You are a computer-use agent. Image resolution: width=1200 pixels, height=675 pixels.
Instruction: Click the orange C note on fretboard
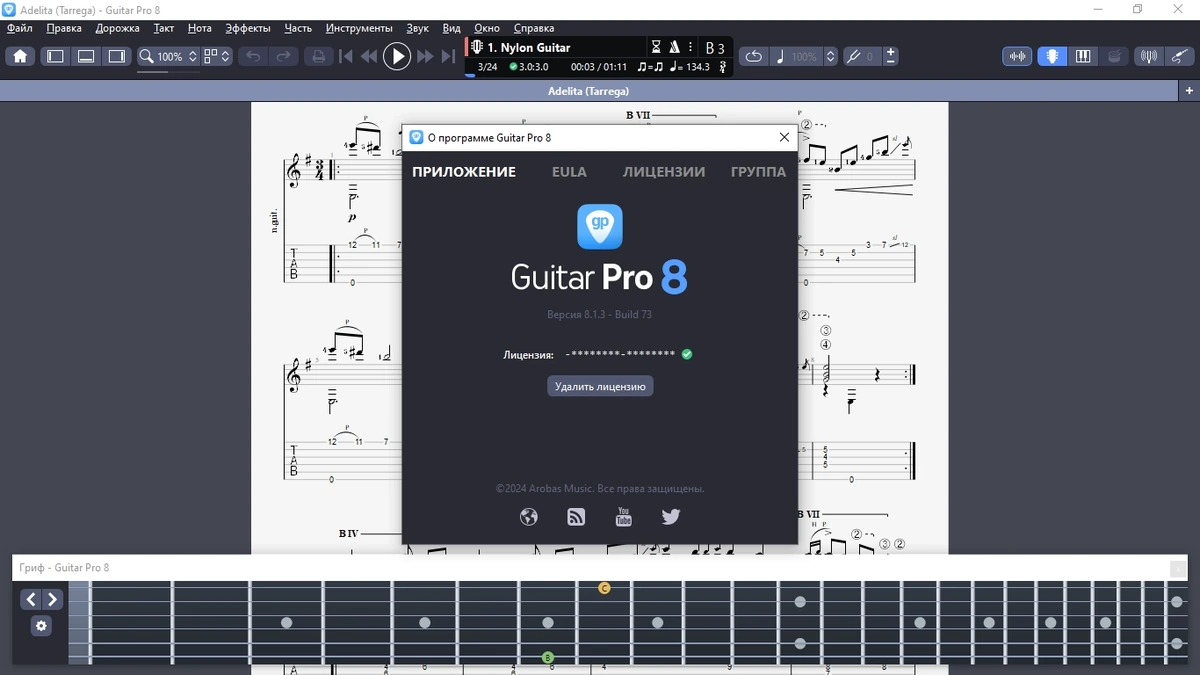coord(604,588)
